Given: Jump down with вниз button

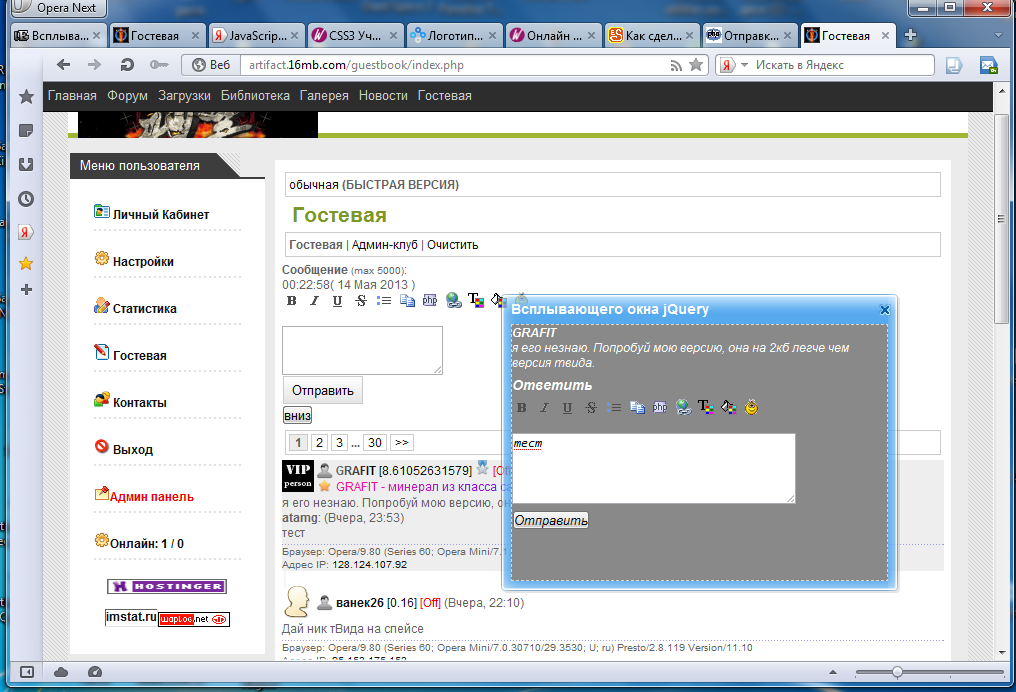Looking at the screenshot, I should tap(297, 415).
